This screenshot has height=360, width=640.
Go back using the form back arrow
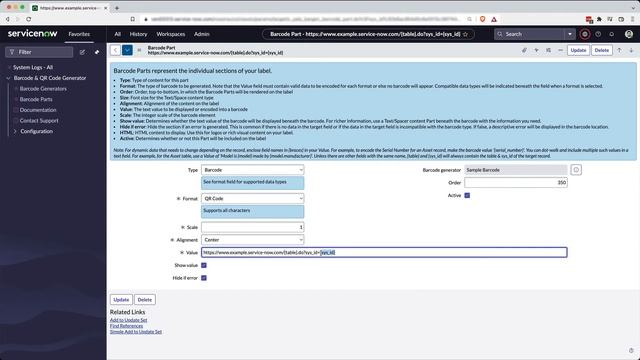(115, 50)
